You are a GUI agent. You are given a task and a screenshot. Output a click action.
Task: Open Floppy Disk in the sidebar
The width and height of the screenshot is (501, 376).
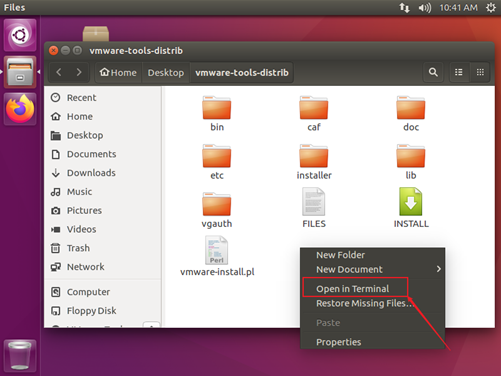[103, 311]
